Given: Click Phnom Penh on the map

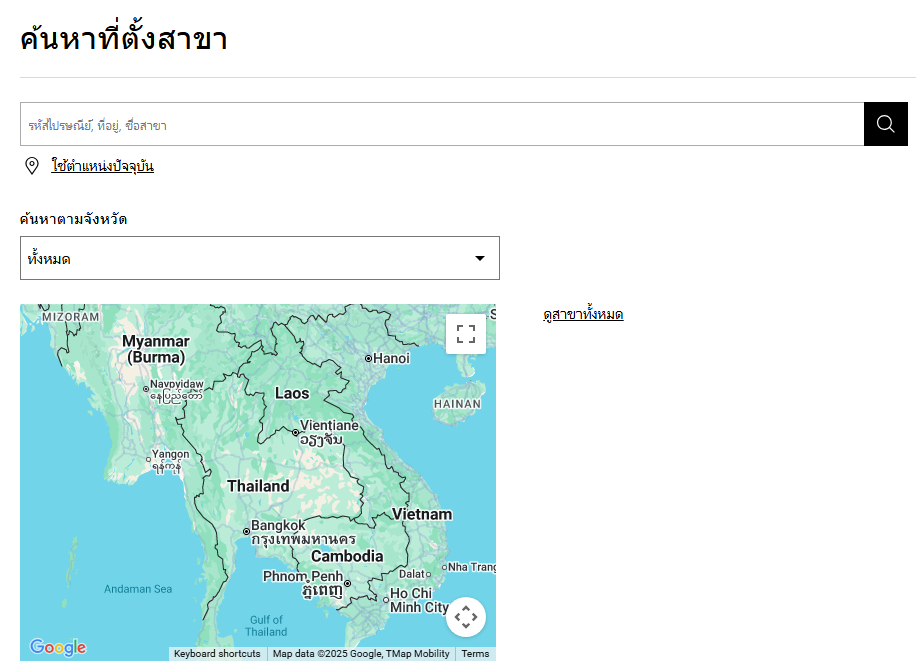Looking at the screenshot, I should coord(303,576).
